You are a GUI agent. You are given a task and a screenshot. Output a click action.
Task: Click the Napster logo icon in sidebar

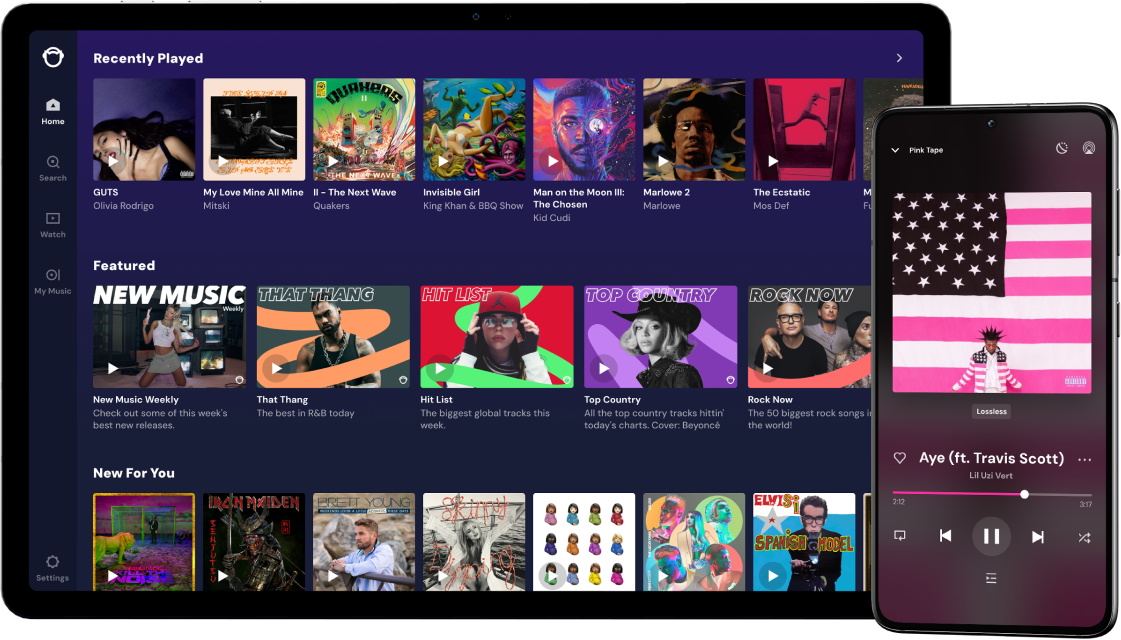point(53,57)
